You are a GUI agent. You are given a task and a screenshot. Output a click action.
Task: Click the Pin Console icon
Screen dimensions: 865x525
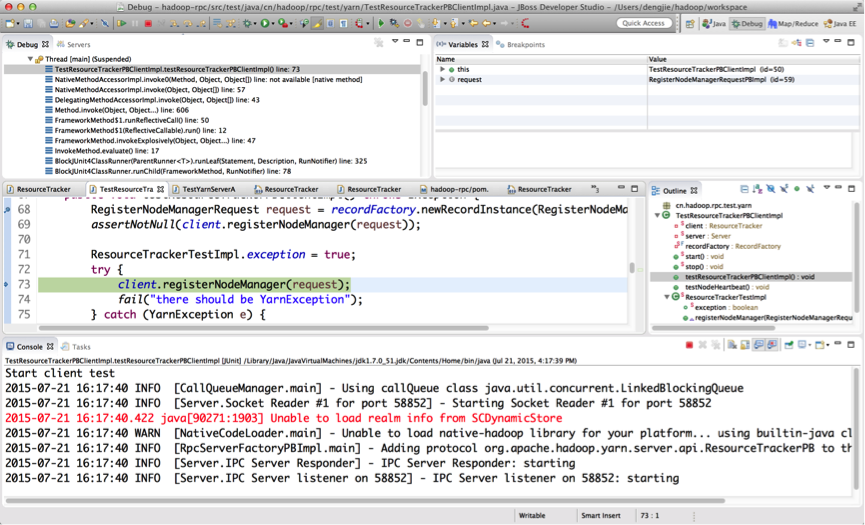tap(789, 345)
